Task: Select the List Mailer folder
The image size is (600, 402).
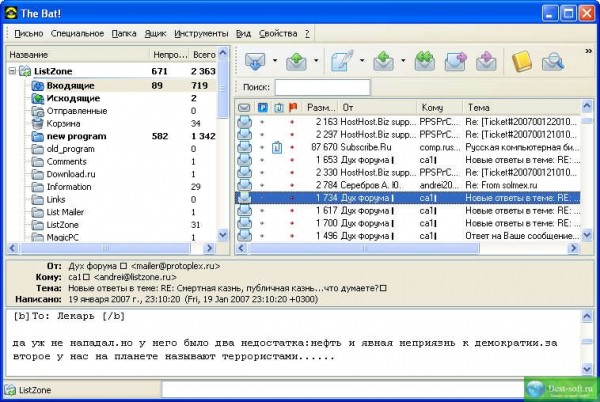Action: (x=65, y=212)
